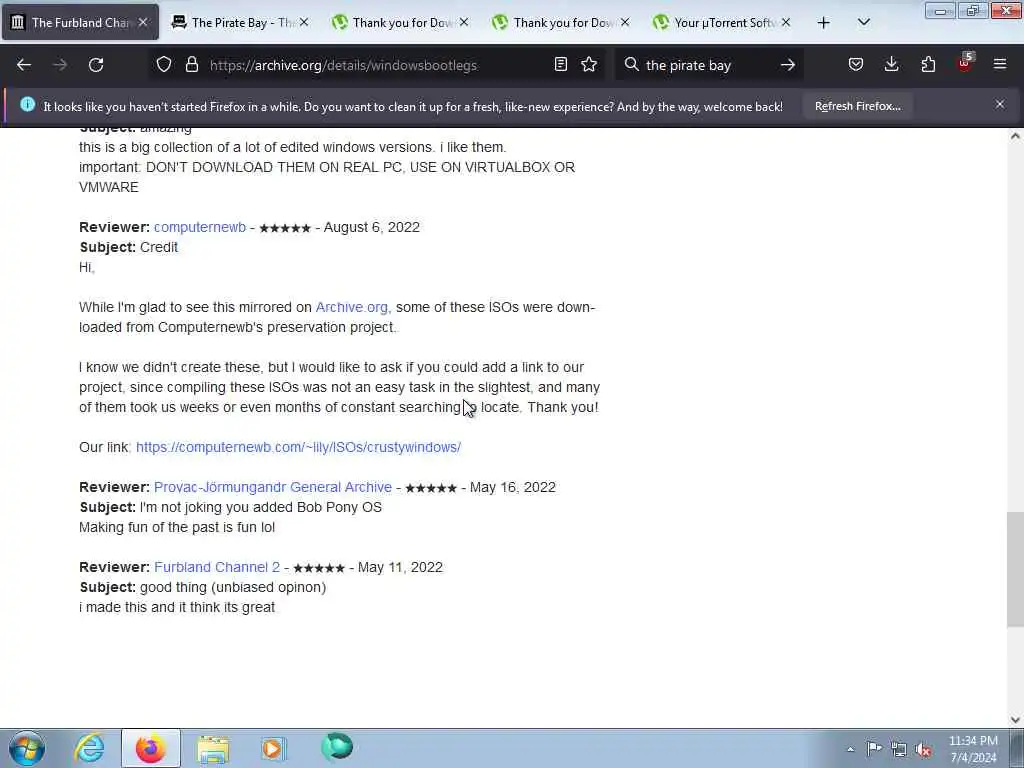Open Save to Pocket
Image resolution: width=1024 pixels, height=768 pixels.
click(x=856, y=65)
